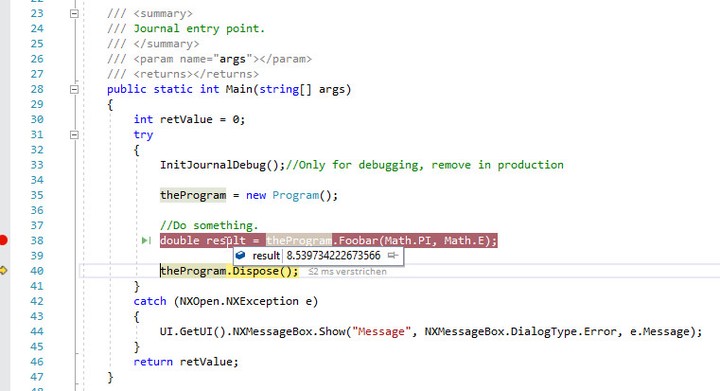Viewport: 720px width, 391px height.
Task: Collapse the summary comment block at line 23
Action: click(x=74, y=14)
